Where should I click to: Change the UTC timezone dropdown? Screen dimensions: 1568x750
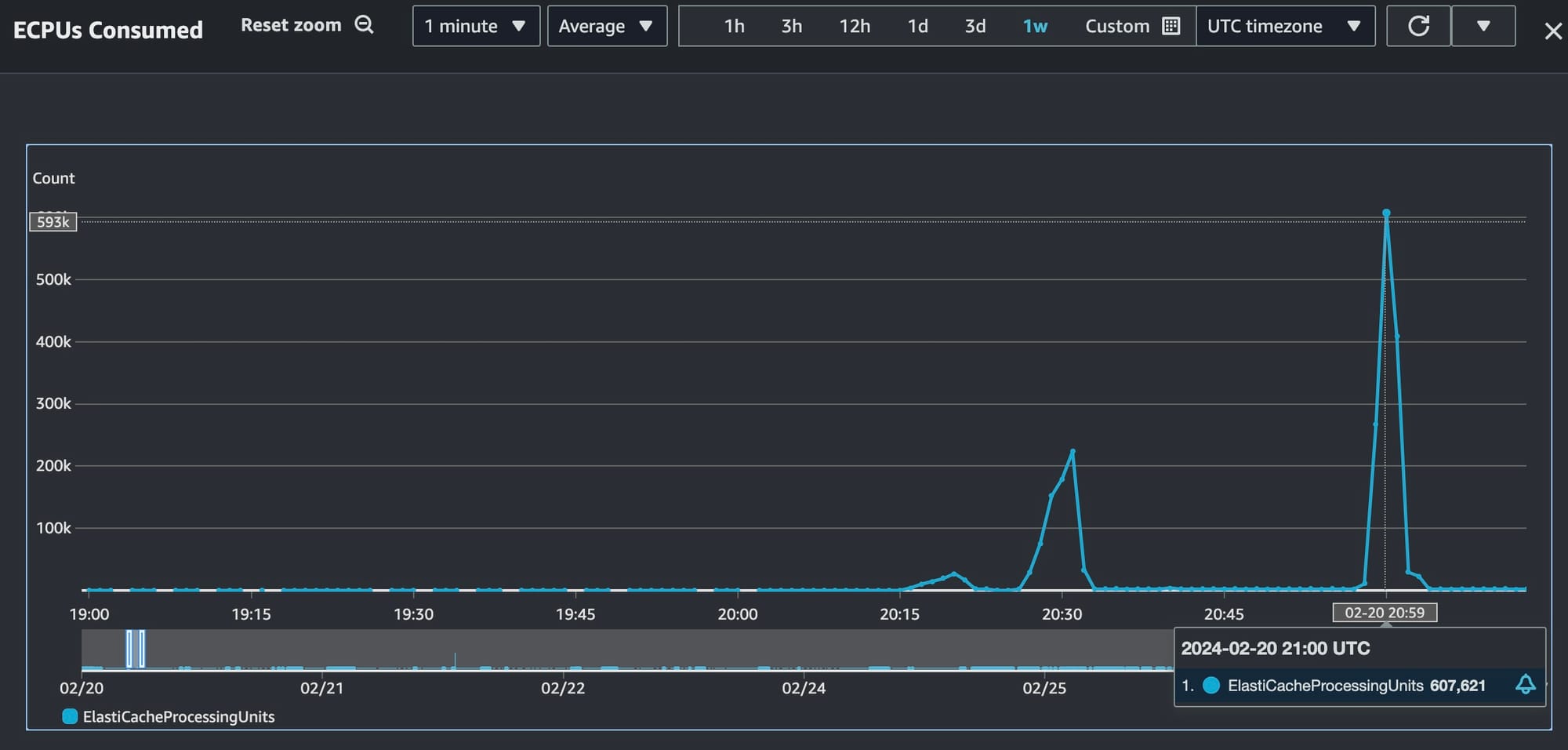click(1285, 26)
